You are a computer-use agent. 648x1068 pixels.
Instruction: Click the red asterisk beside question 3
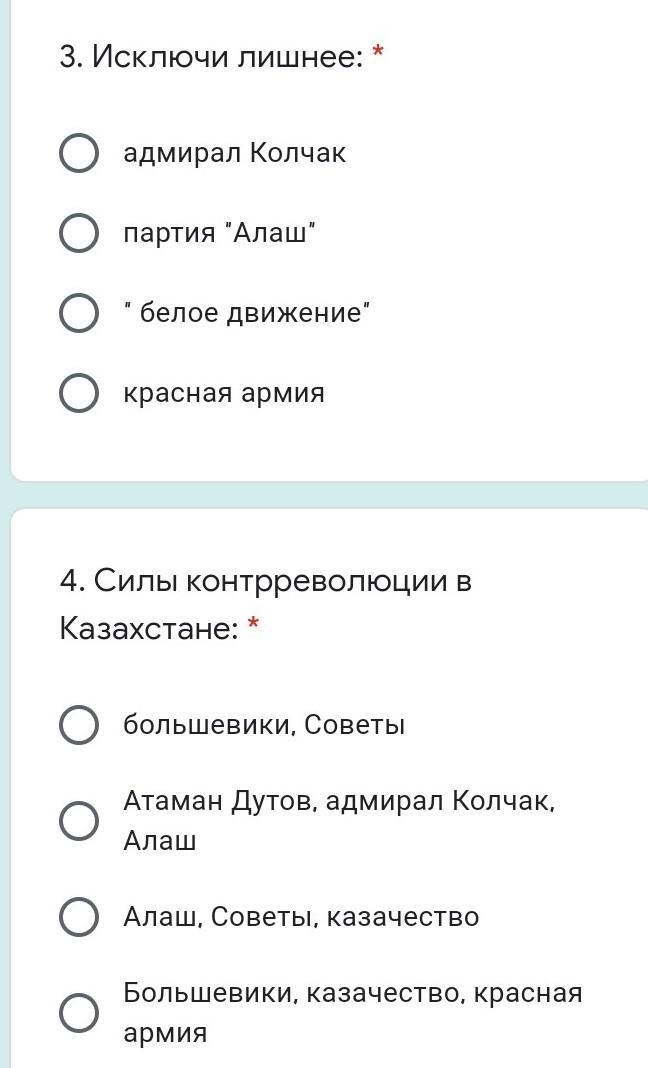(378, 54)
